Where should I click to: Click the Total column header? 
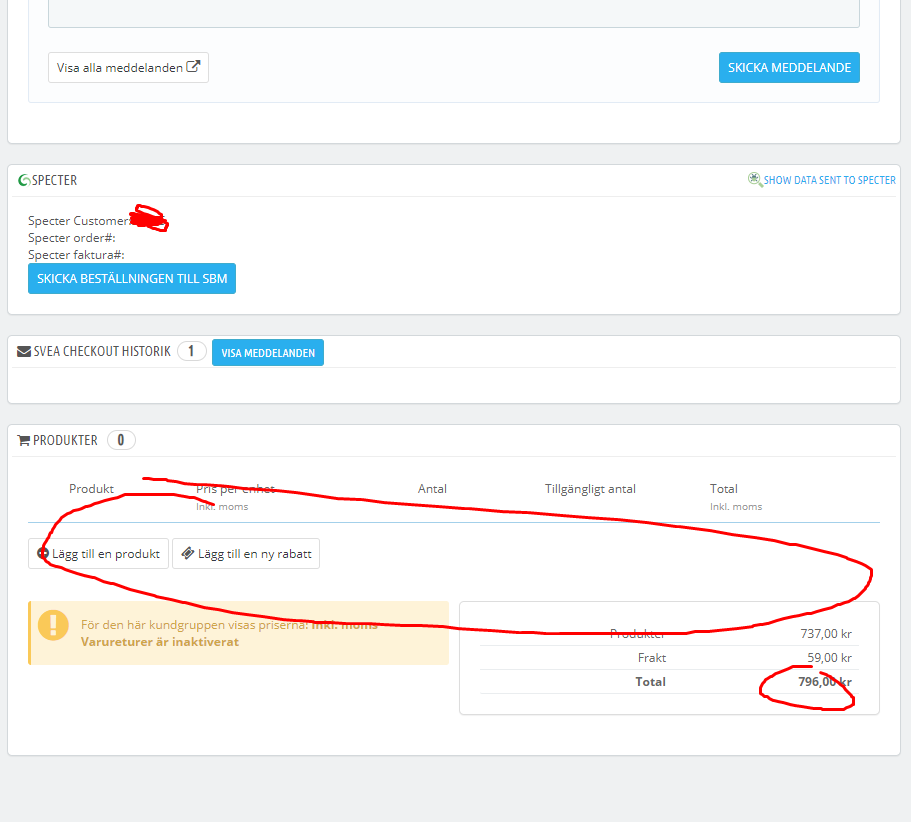(x=723, y=489)
